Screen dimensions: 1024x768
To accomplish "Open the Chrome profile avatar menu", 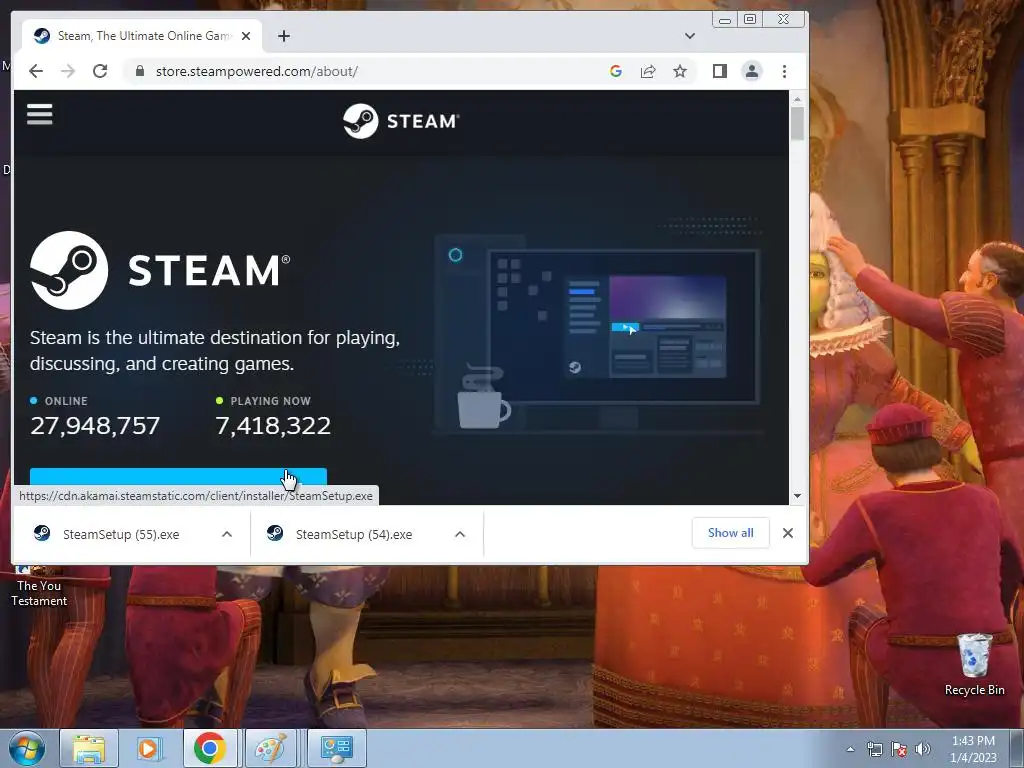I will (752, 71).
